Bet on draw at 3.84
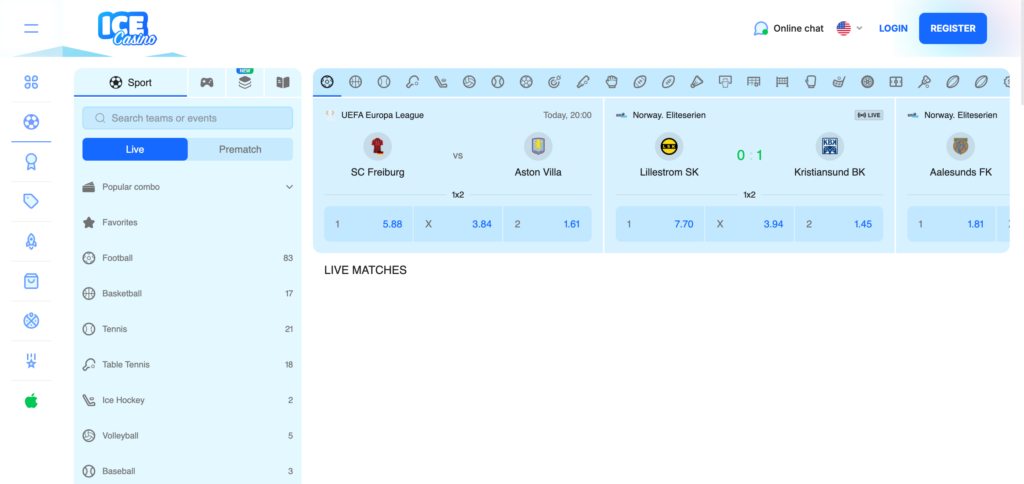1024x484 pixels. tap(458, 224)
